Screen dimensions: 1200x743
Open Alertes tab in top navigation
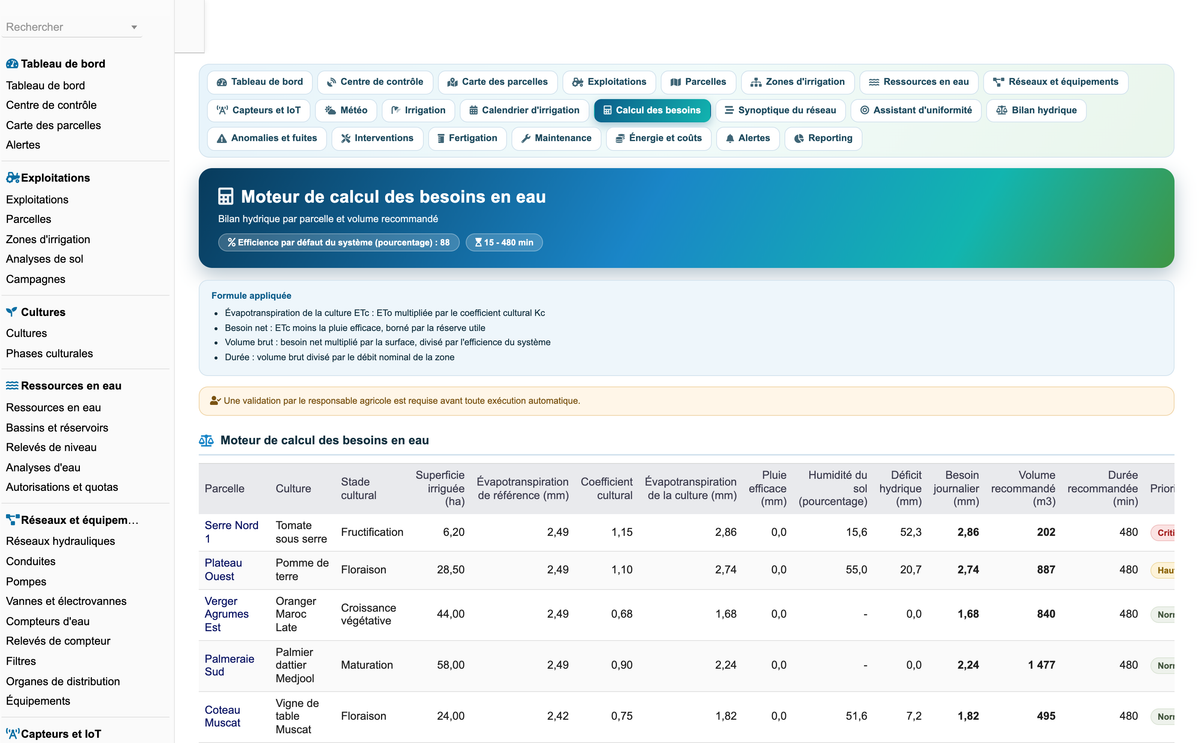click(748, 138)
